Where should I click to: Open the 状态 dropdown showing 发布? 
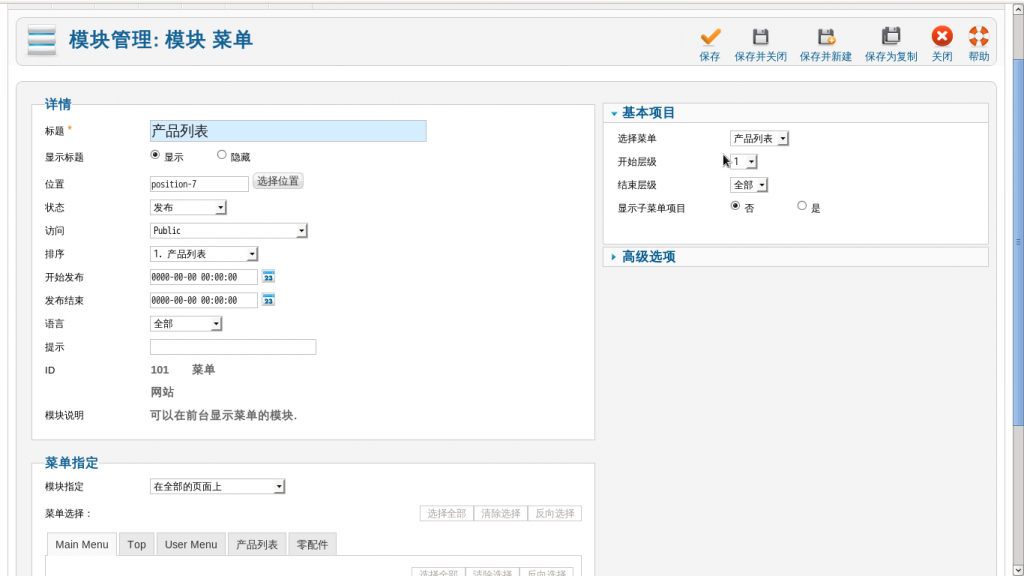(x=188, y=207)
